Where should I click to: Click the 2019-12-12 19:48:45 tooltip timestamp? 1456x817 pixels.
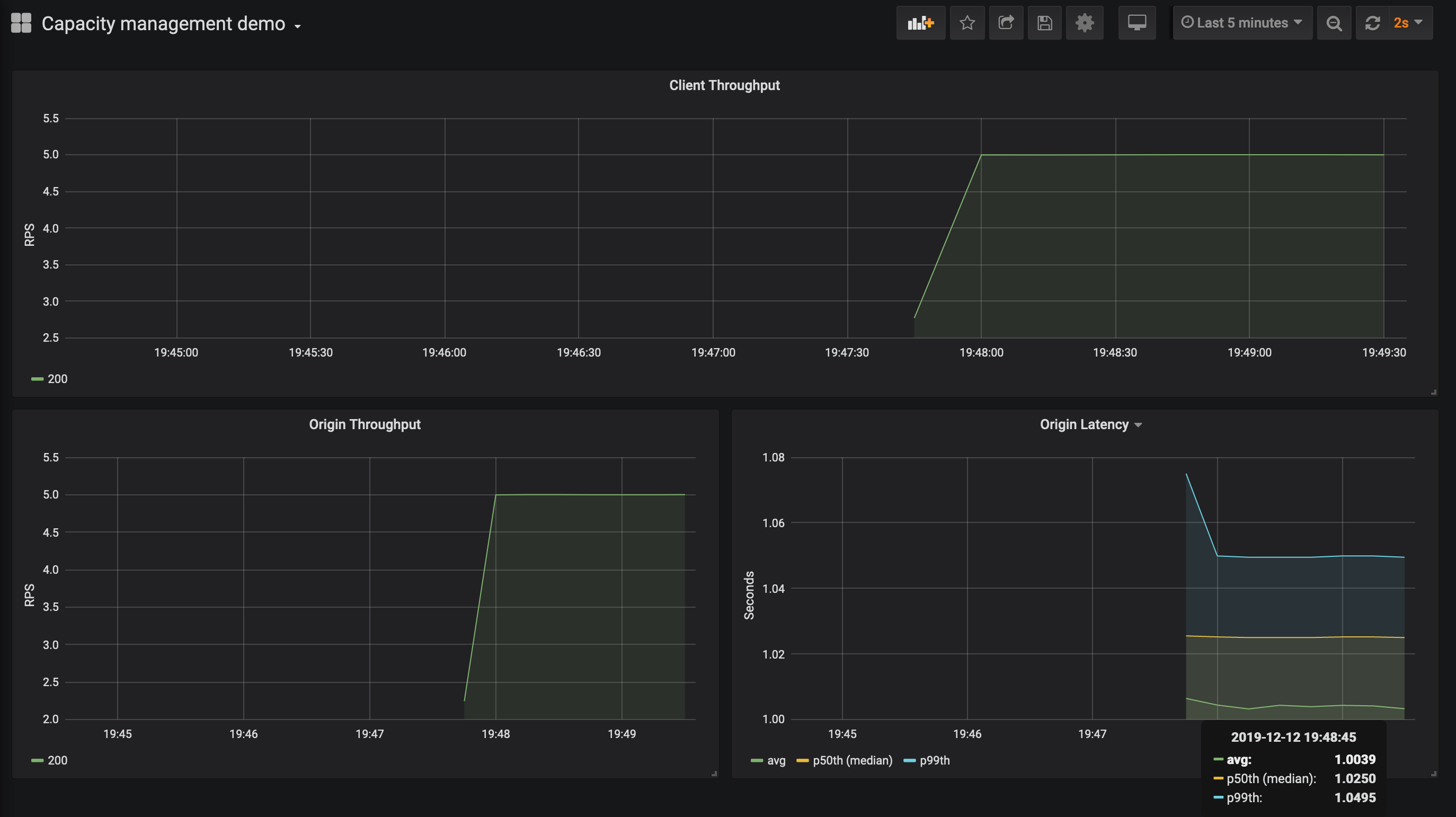pos(1293,738)
